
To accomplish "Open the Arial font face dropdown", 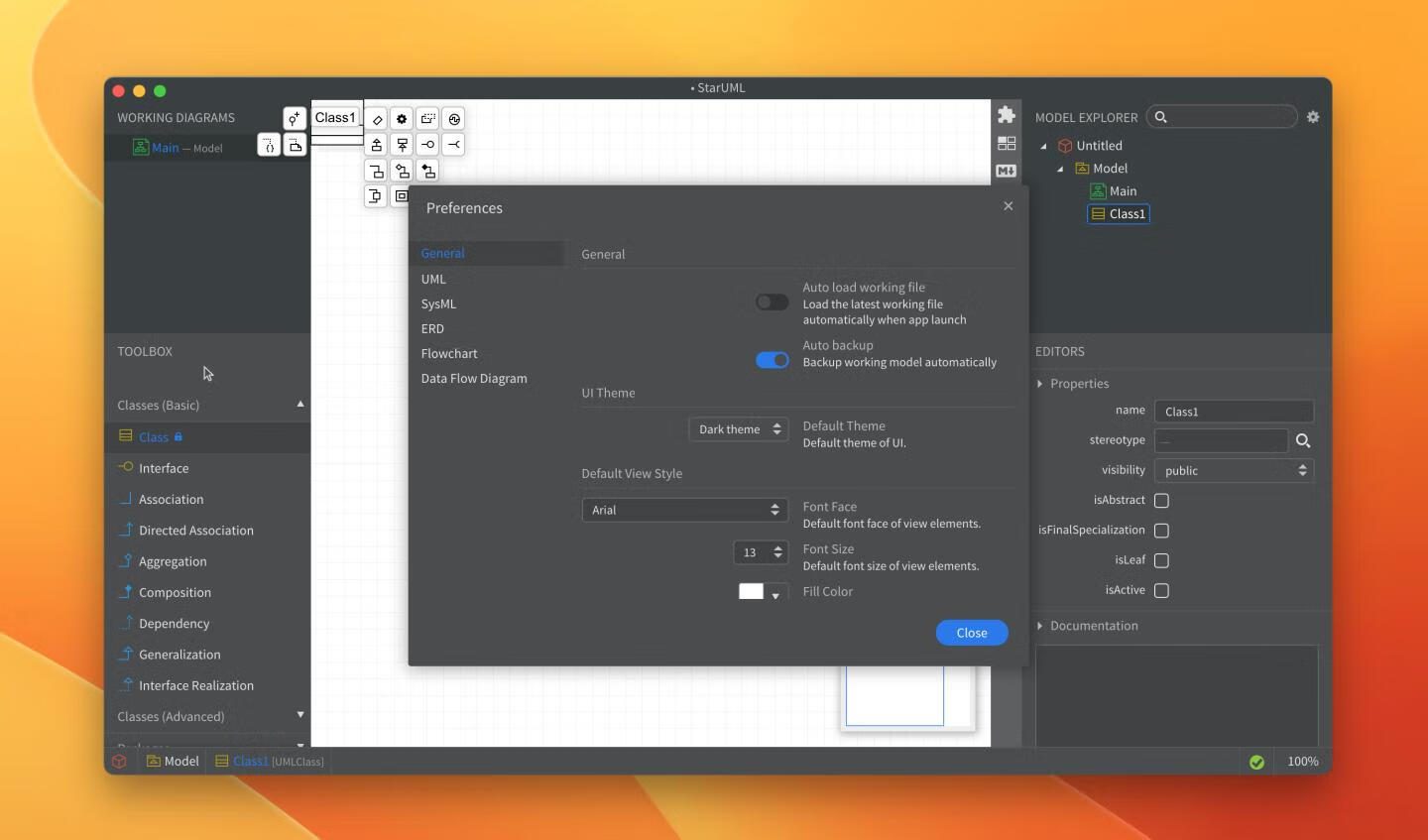I will [684, 510].
